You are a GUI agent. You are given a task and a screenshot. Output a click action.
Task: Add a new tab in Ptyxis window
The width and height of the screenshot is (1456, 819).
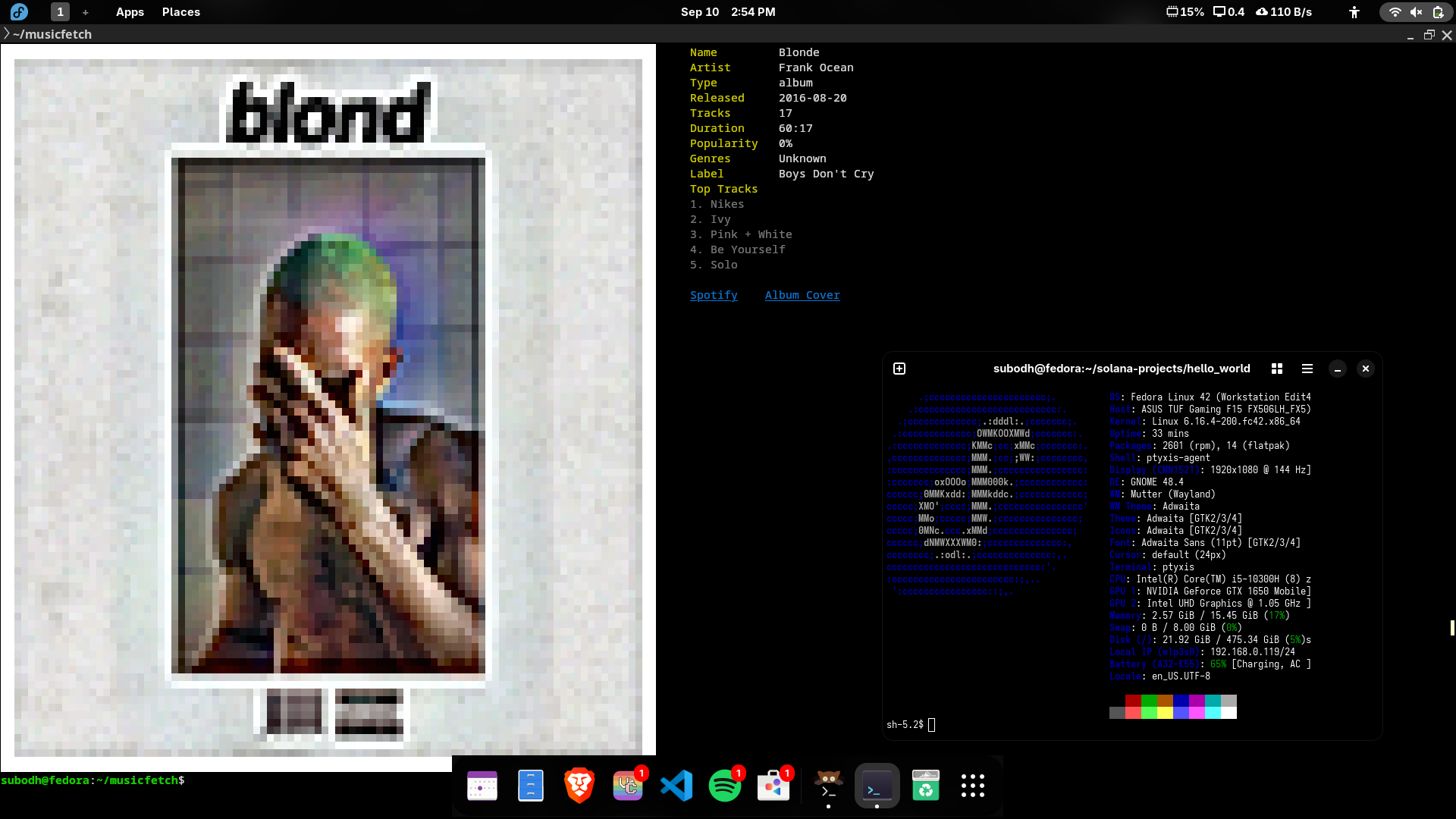click(899, 369)
